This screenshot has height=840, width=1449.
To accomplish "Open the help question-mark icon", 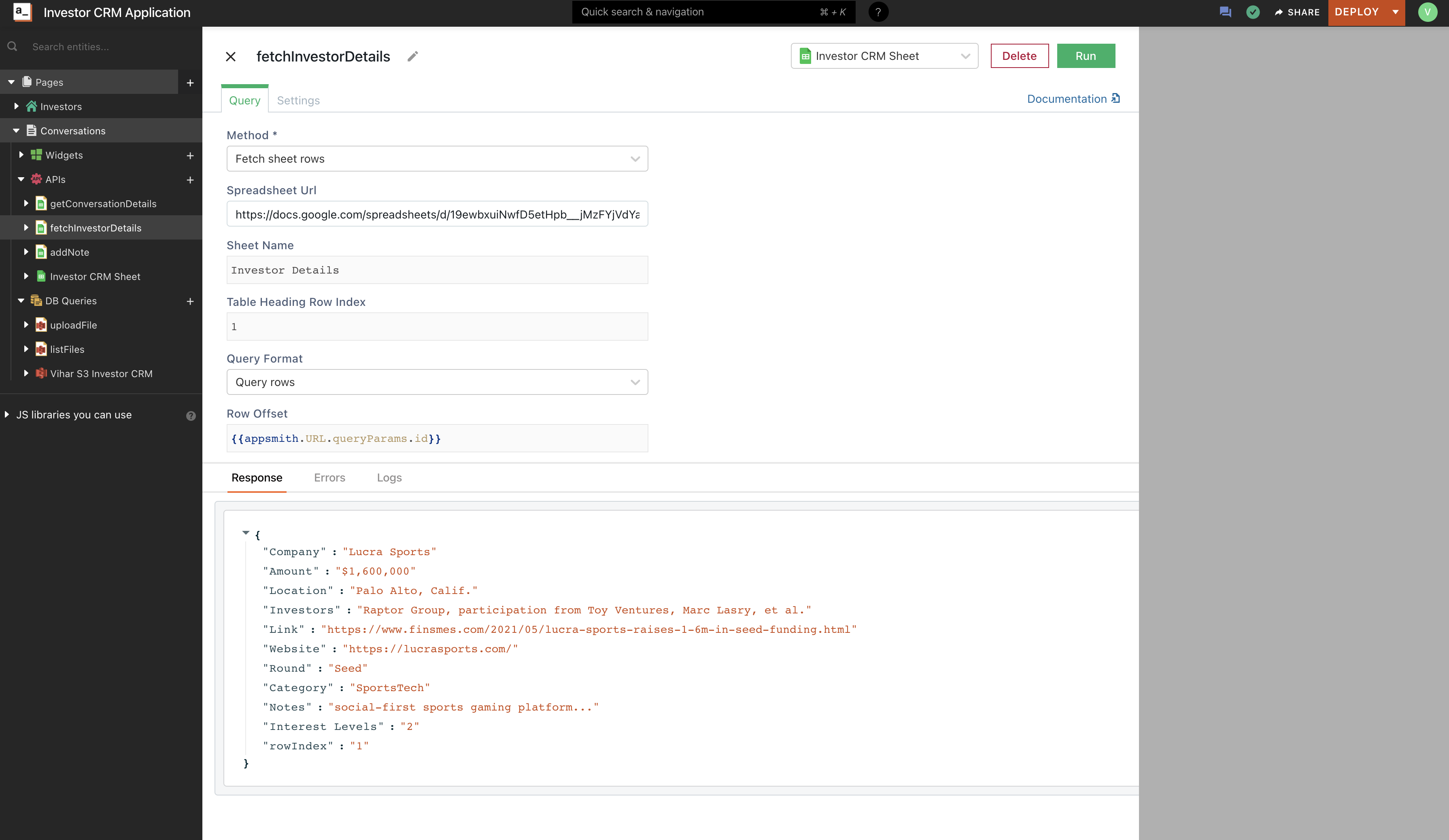I will point(878,11).
